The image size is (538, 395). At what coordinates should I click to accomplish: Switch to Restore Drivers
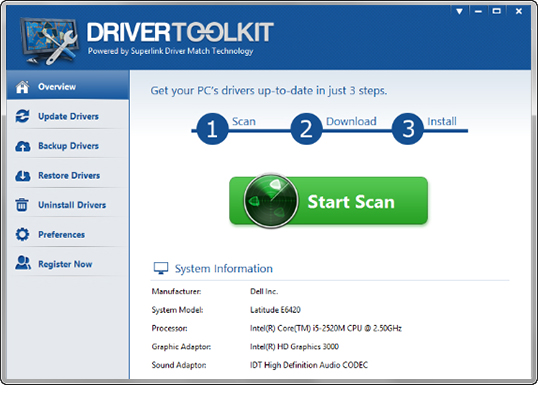pos(68,175)
